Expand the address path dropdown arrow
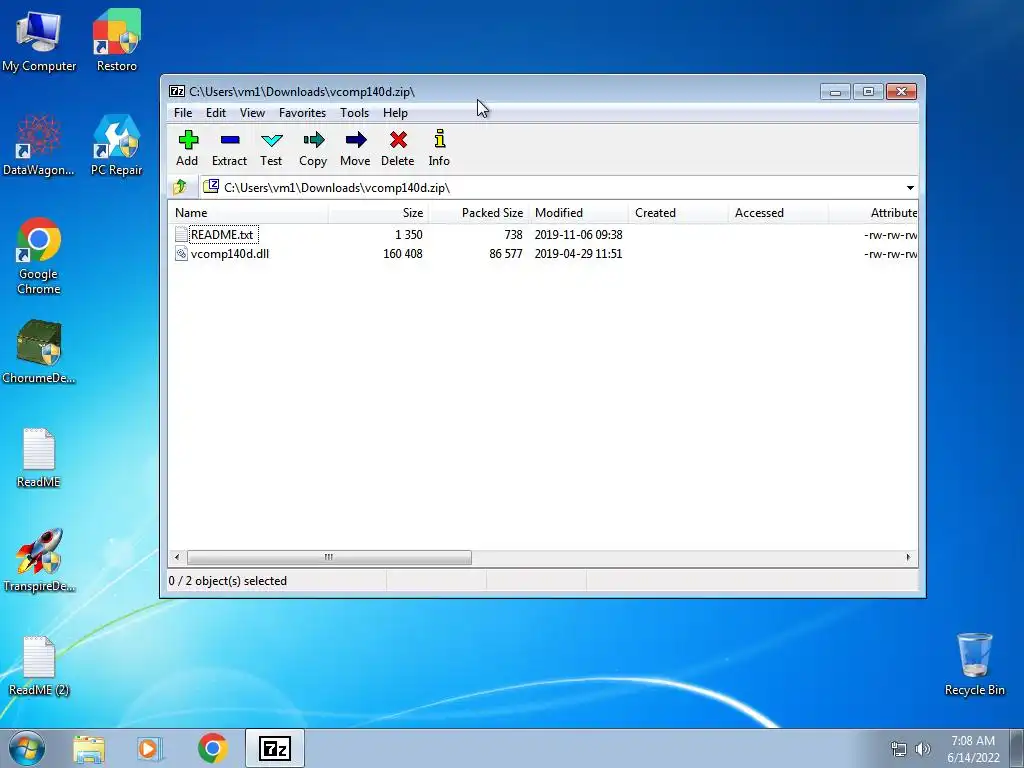This screenshot has width=1024, height=768. click(910, 188)
